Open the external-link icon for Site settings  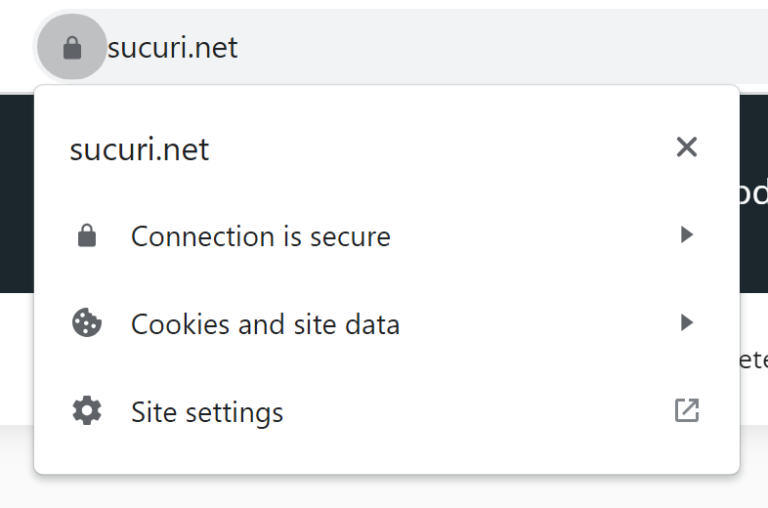click(x=686, y=410)
